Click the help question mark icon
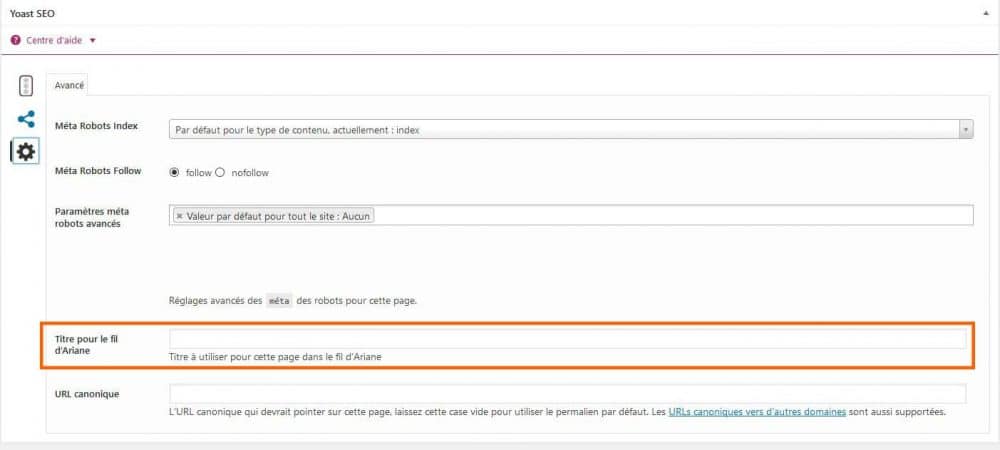The width and height of the screenshot is (1000, 450). [x=15, y=40]
